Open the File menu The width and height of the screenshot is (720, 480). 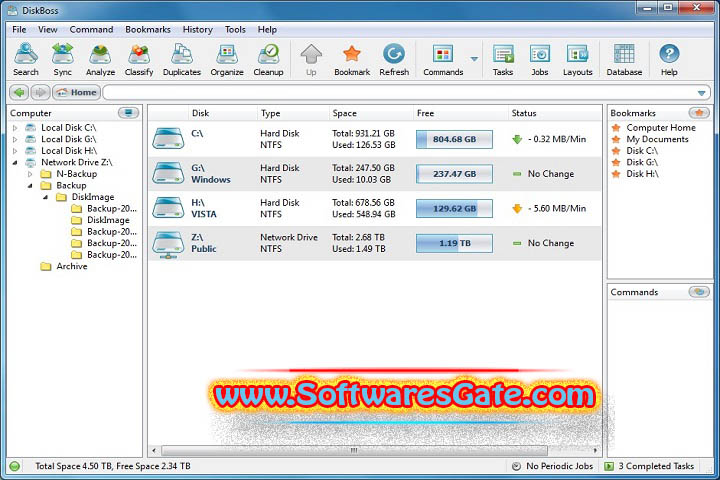[x=19, y=29]
